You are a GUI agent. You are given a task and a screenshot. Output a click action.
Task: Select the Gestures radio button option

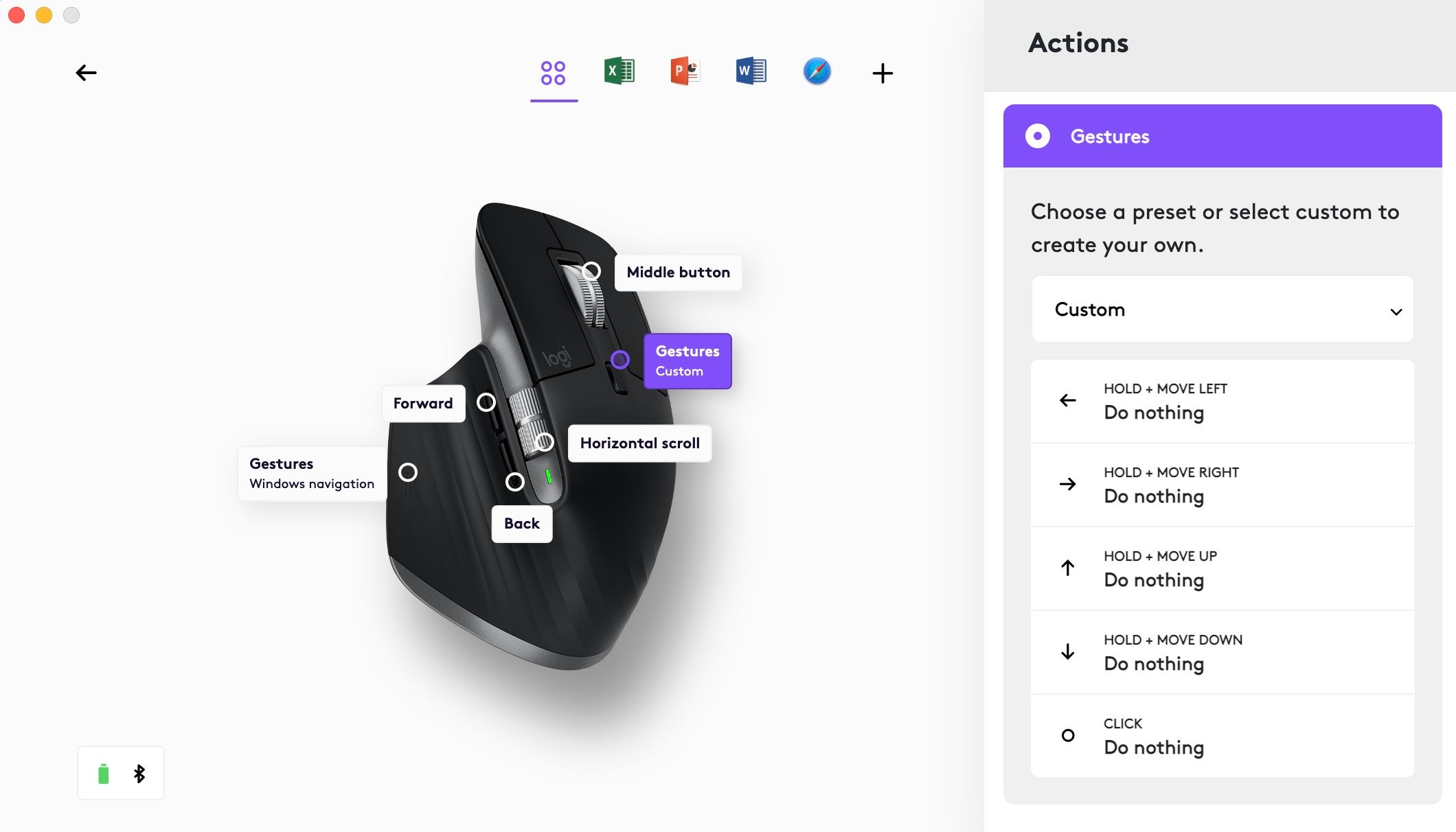coord(1037,135)
